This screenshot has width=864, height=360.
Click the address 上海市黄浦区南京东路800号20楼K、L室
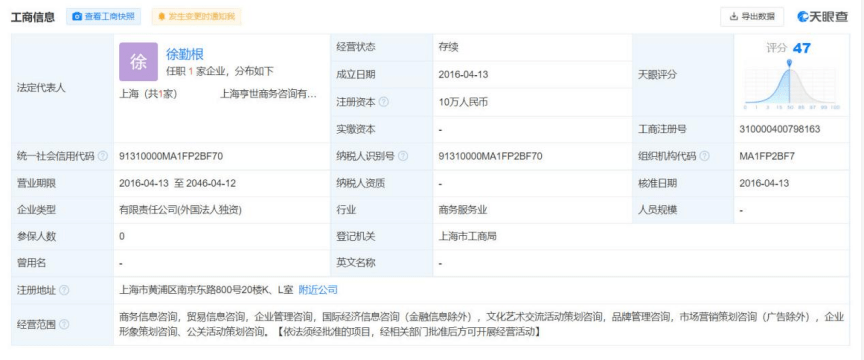click(206, 289)
